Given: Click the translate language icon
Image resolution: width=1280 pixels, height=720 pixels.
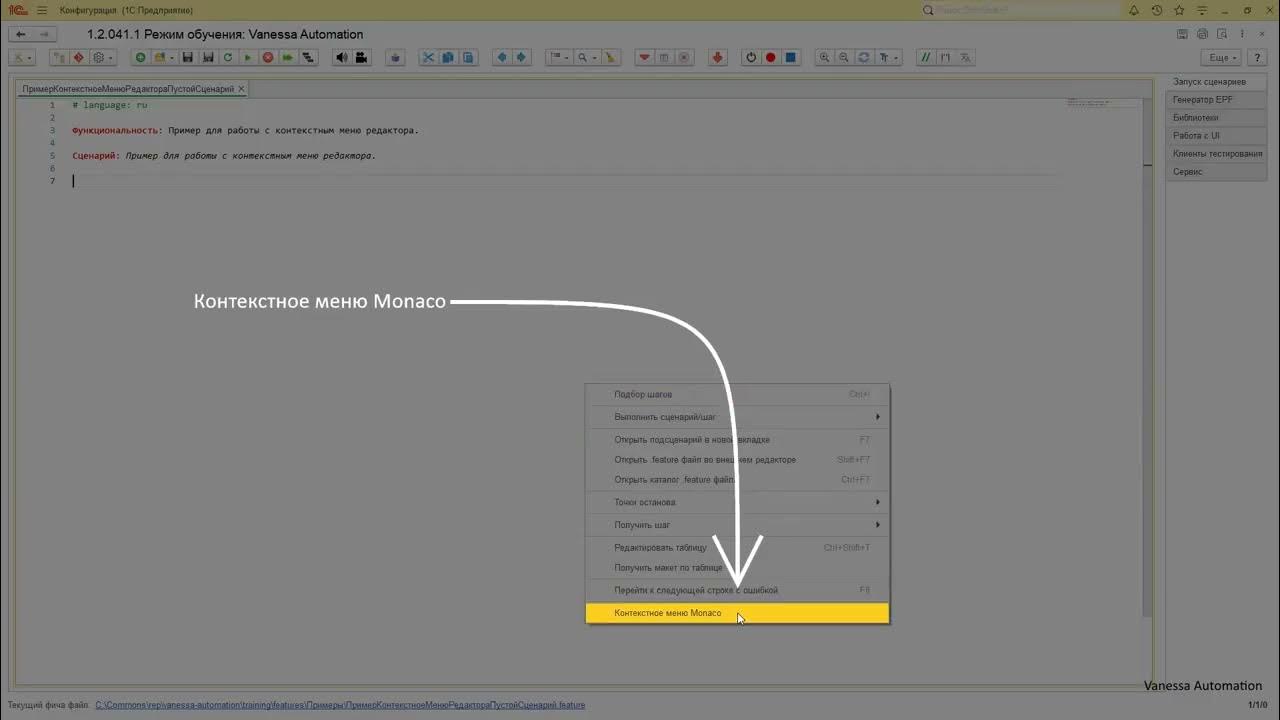Looking at the screenshot, I should [965, 57].
